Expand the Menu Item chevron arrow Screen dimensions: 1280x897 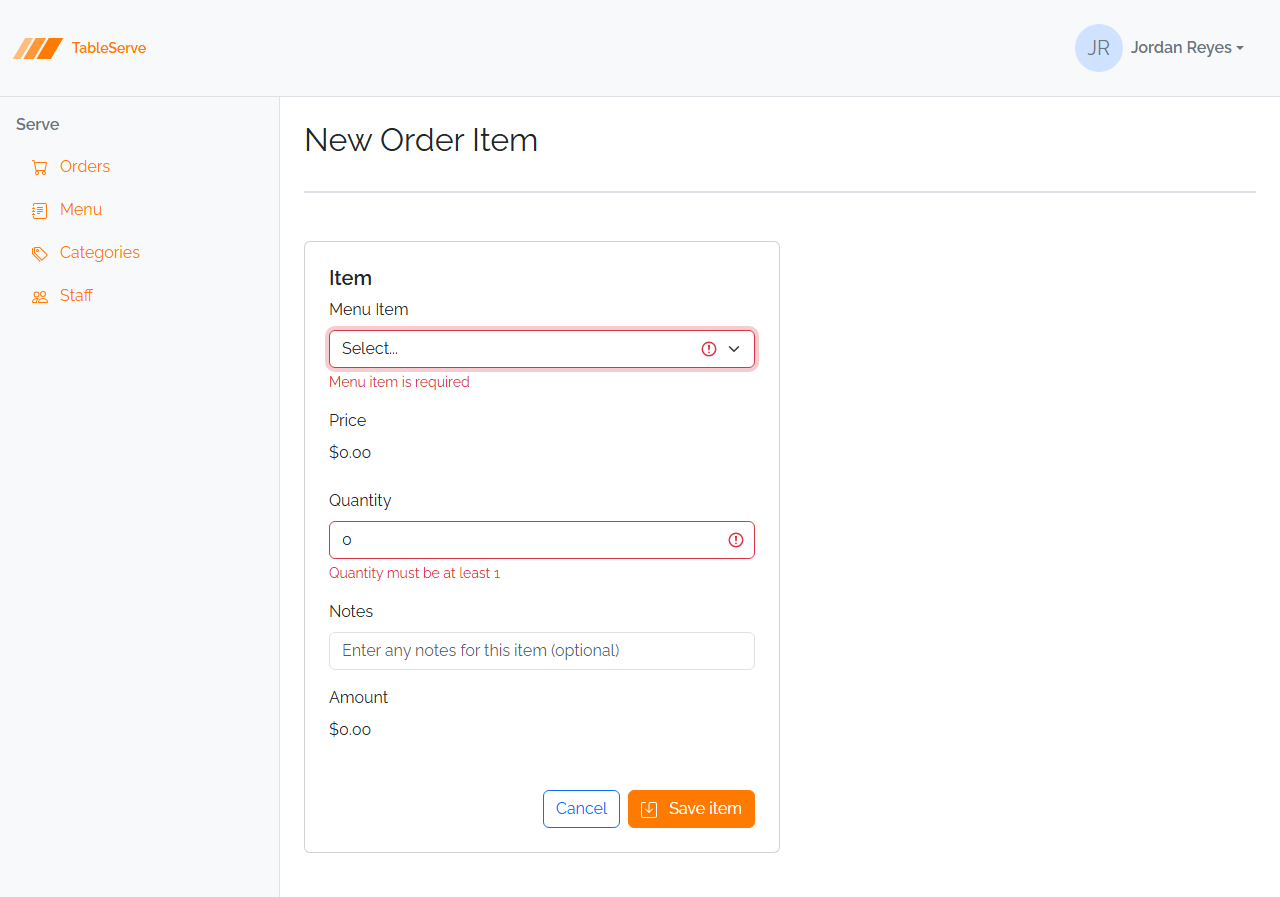(734, 349)
